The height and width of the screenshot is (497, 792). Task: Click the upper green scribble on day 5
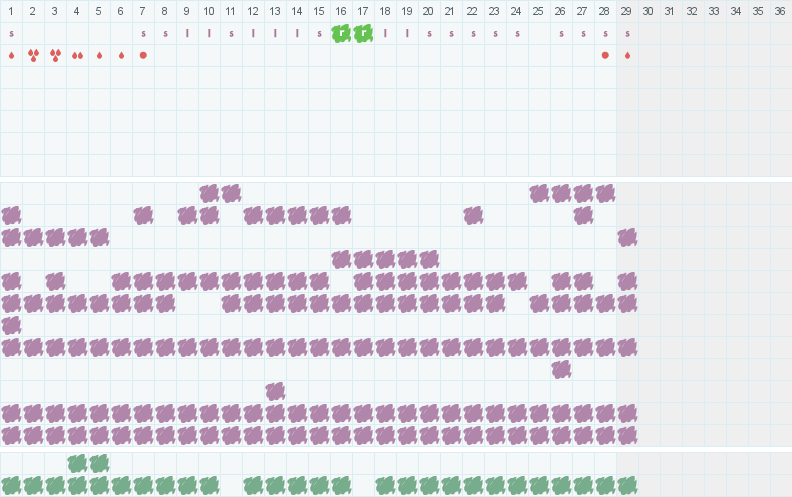point(99,463)
